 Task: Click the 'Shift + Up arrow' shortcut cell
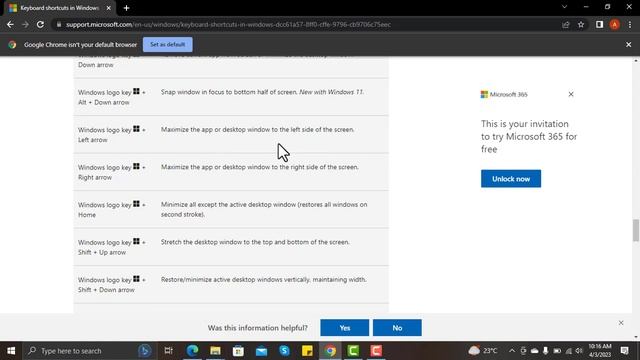click(x=112, y=247)
